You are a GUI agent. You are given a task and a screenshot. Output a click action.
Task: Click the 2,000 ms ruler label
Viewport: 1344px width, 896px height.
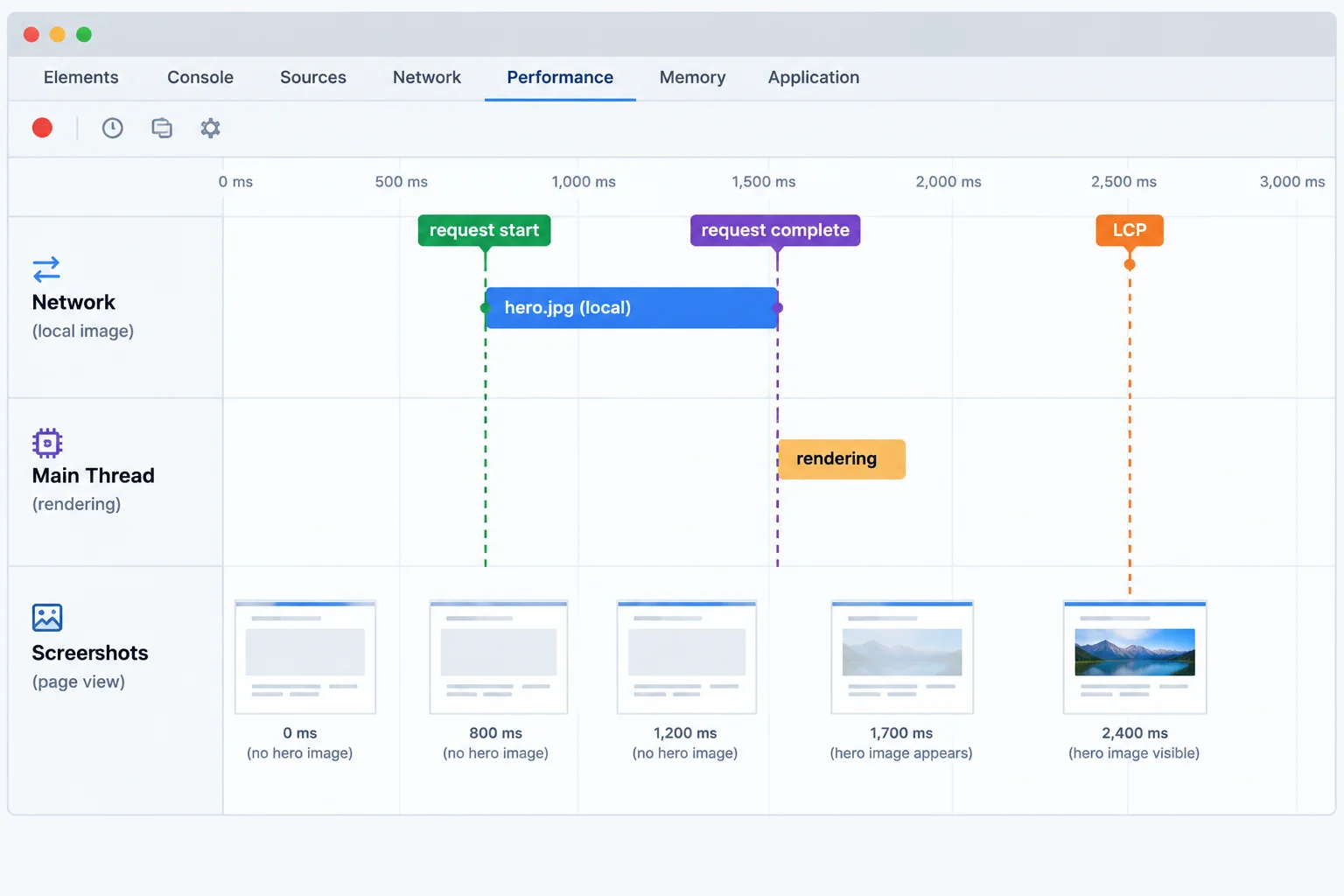[948, 182]
